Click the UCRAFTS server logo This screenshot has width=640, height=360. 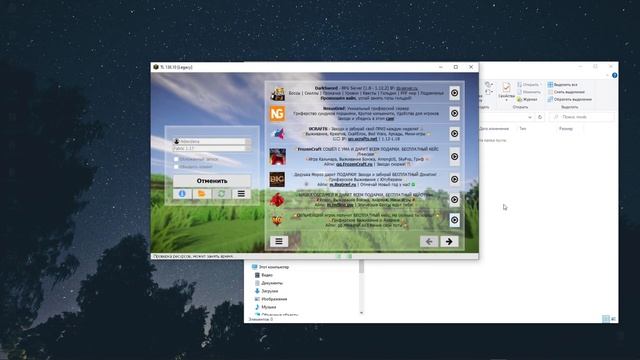278,133
